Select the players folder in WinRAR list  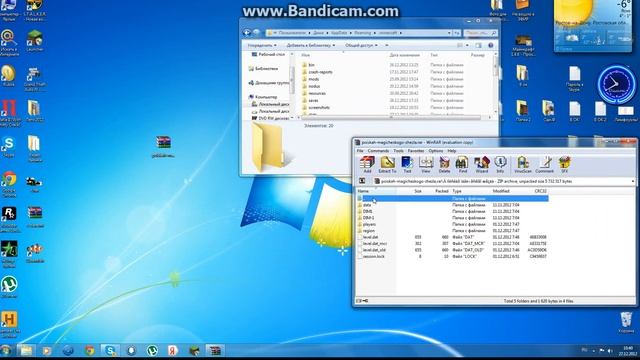tap(369, 224)
